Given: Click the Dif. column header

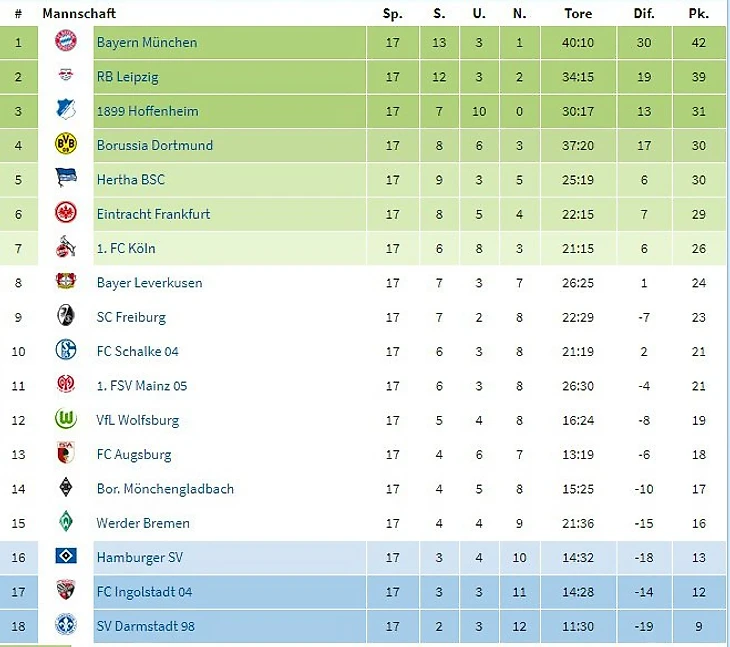Looking at the screenshot, I should (x=643, y=14).
